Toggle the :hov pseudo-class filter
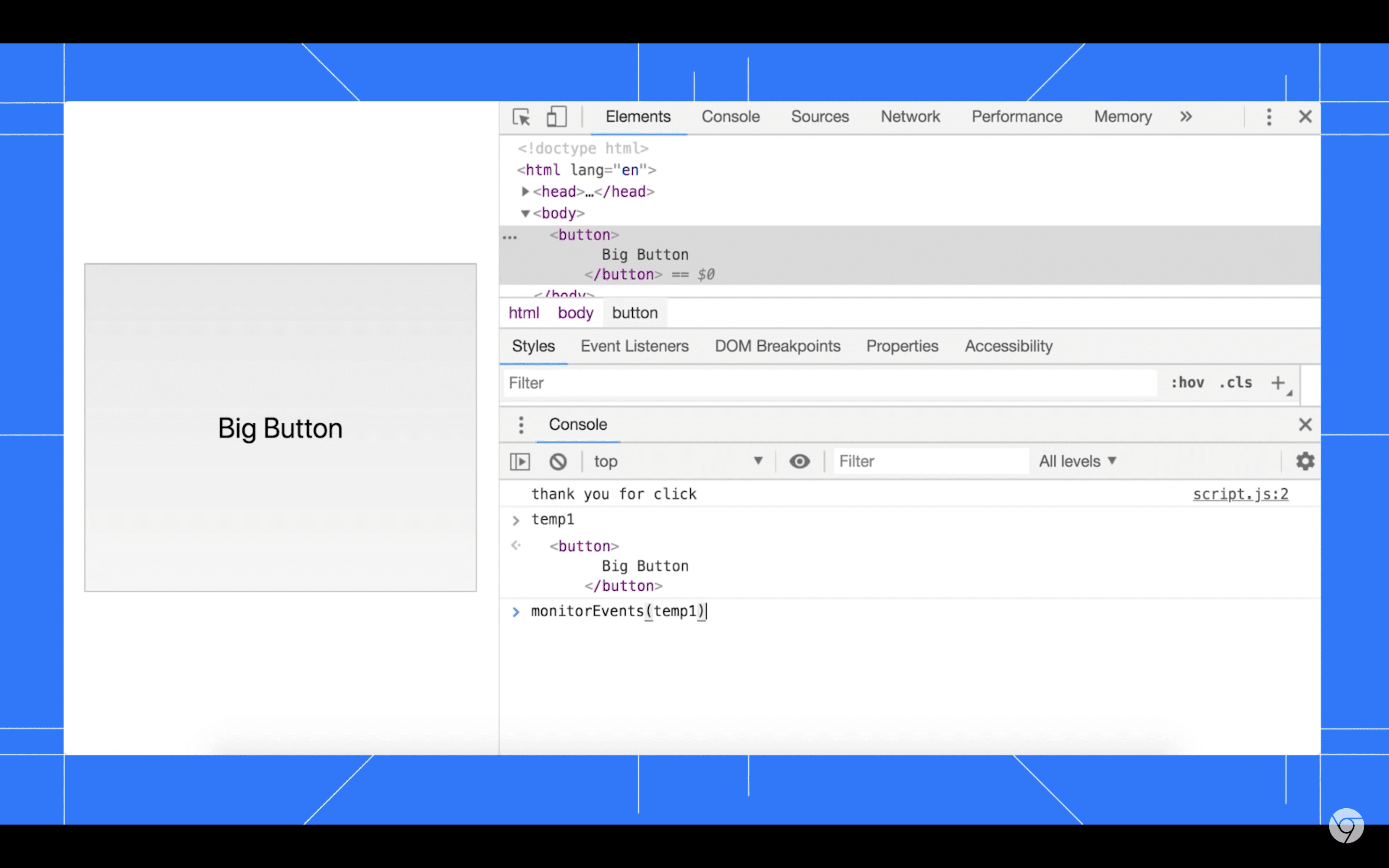This screenshot has width=1389, height=868. point(1187,383)
